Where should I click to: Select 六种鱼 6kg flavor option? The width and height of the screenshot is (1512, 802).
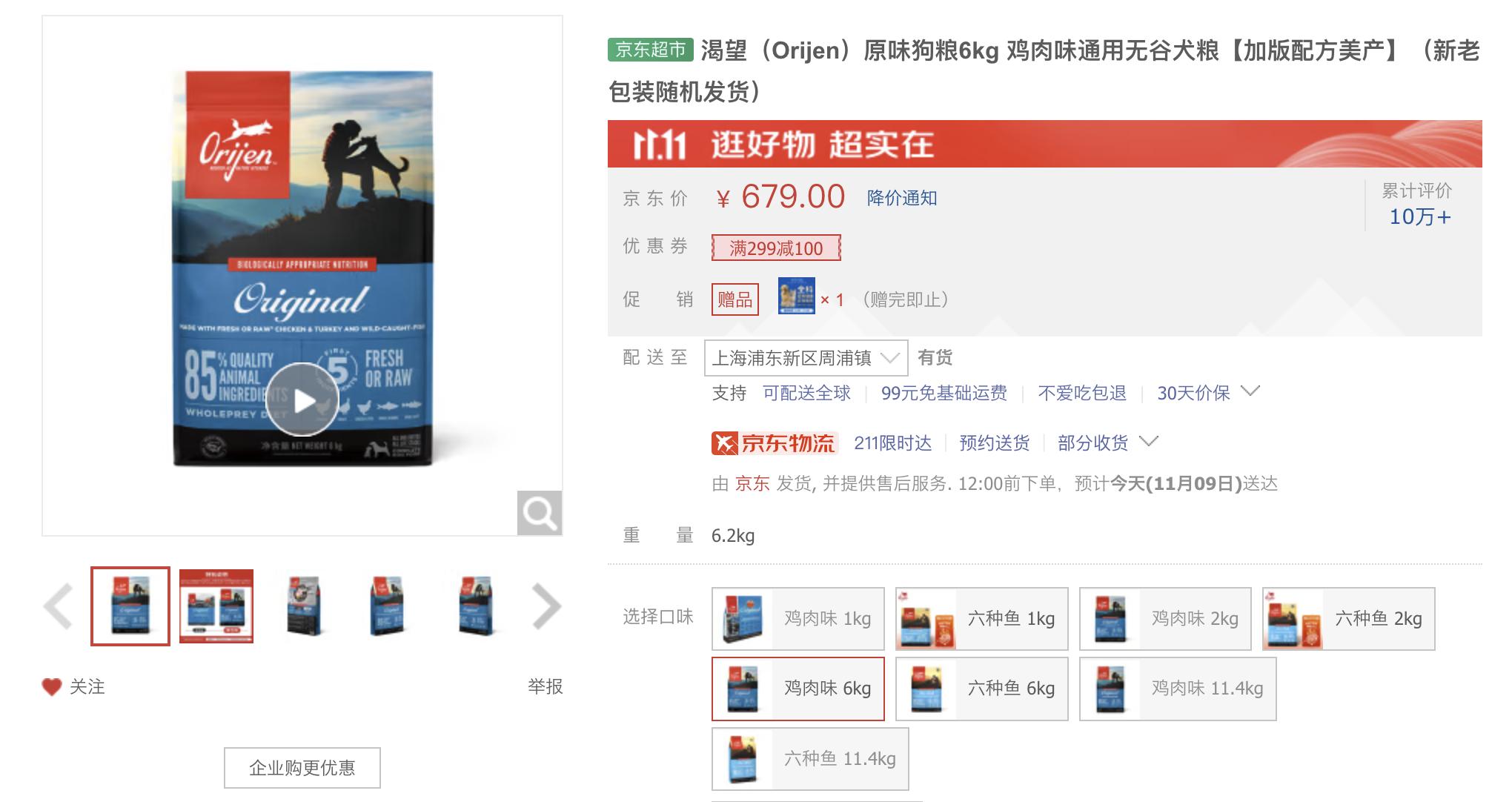point(981,689)
